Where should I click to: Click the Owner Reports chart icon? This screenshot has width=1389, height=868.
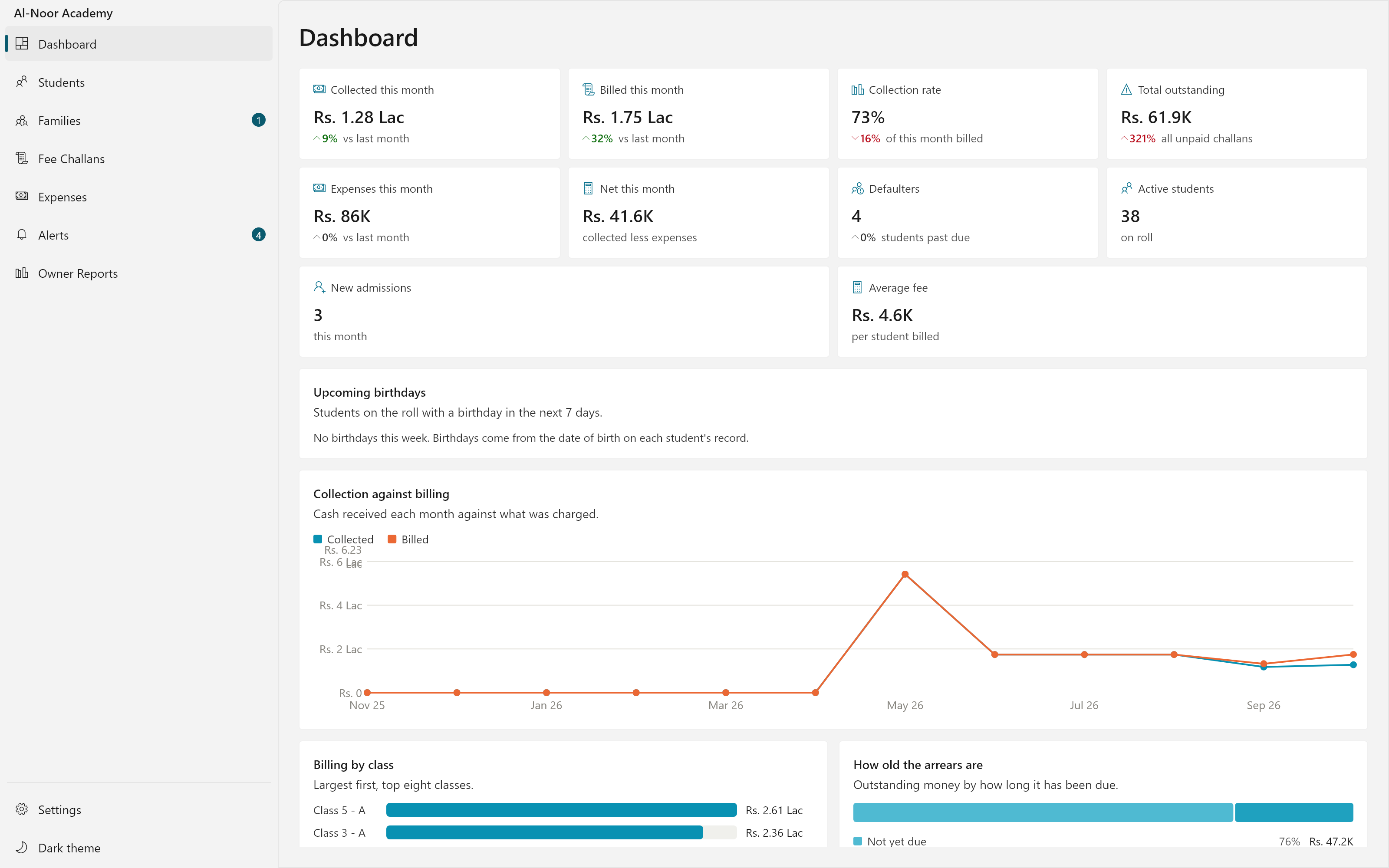[x=22, y=273]
